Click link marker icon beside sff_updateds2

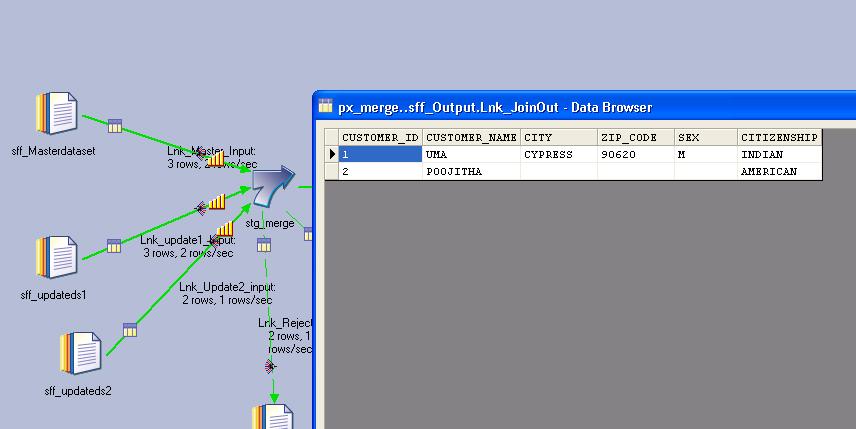pos(130,330)
